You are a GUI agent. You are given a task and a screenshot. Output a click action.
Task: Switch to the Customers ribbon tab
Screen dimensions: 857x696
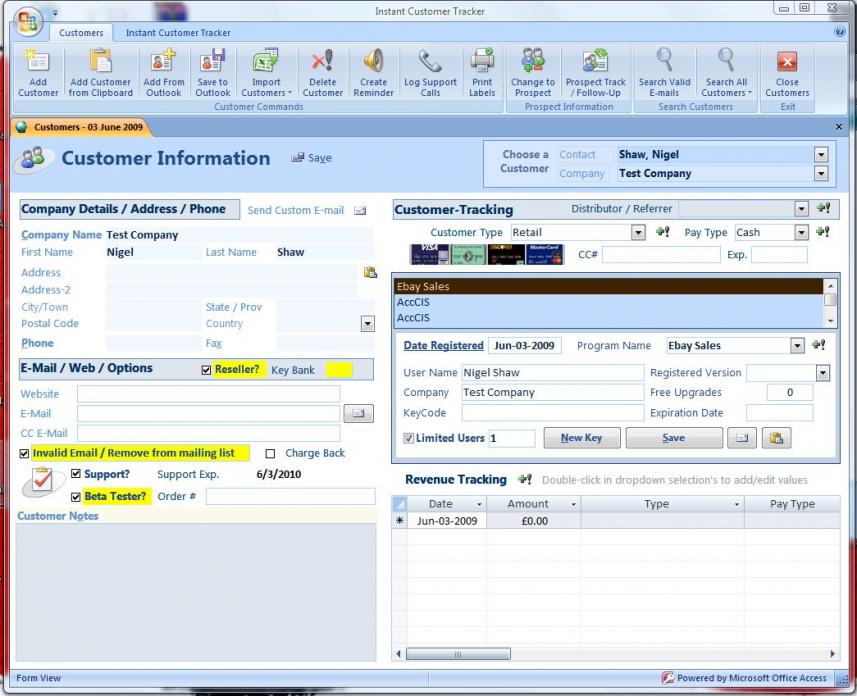(81, 33)
